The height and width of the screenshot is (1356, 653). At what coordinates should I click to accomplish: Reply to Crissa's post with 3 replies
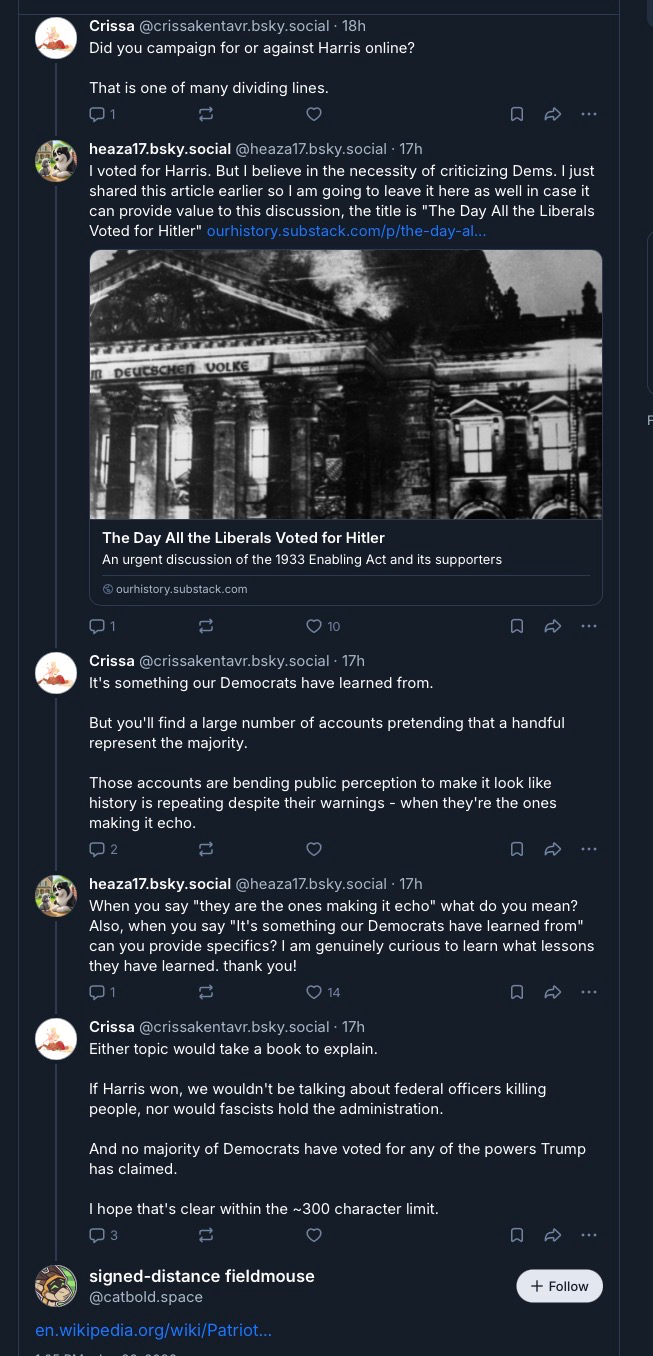(98, 1235)
